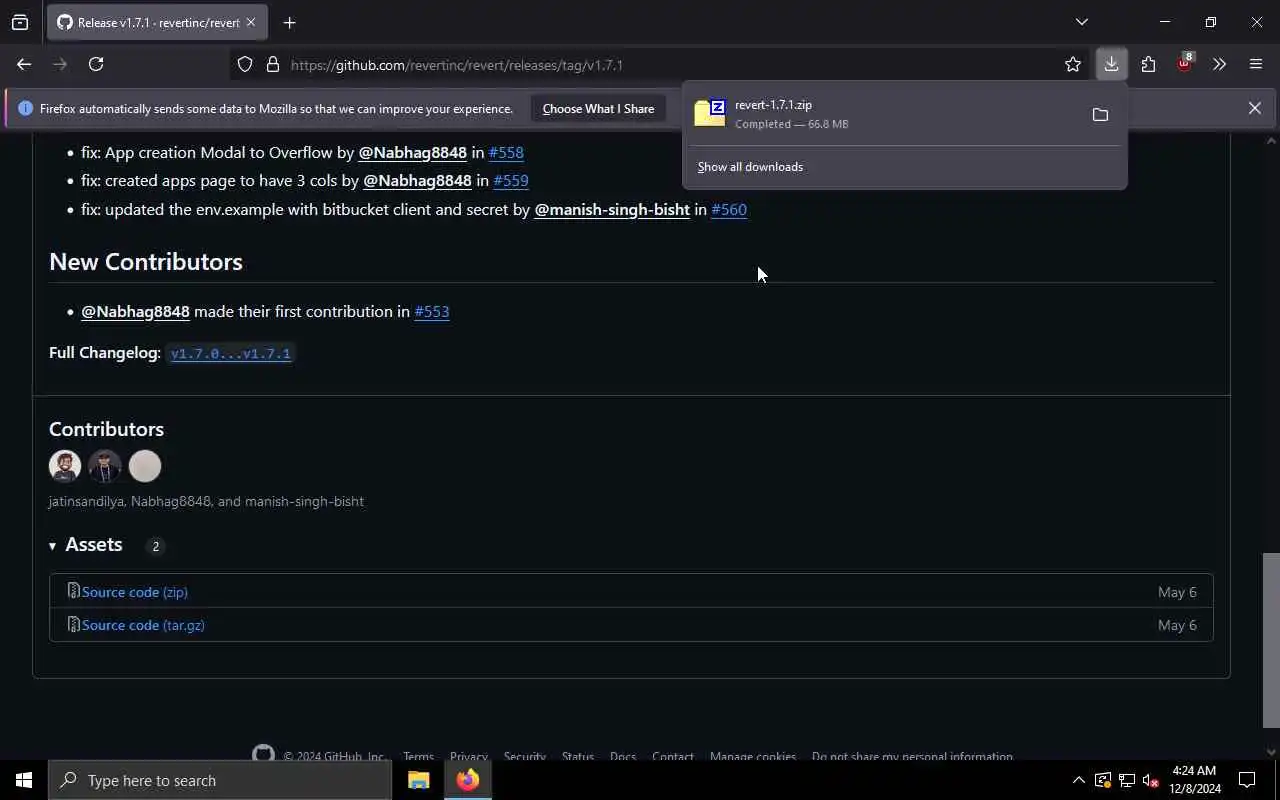Open @Nabhag8848 link in New Contributors

[x=135, y=312]
